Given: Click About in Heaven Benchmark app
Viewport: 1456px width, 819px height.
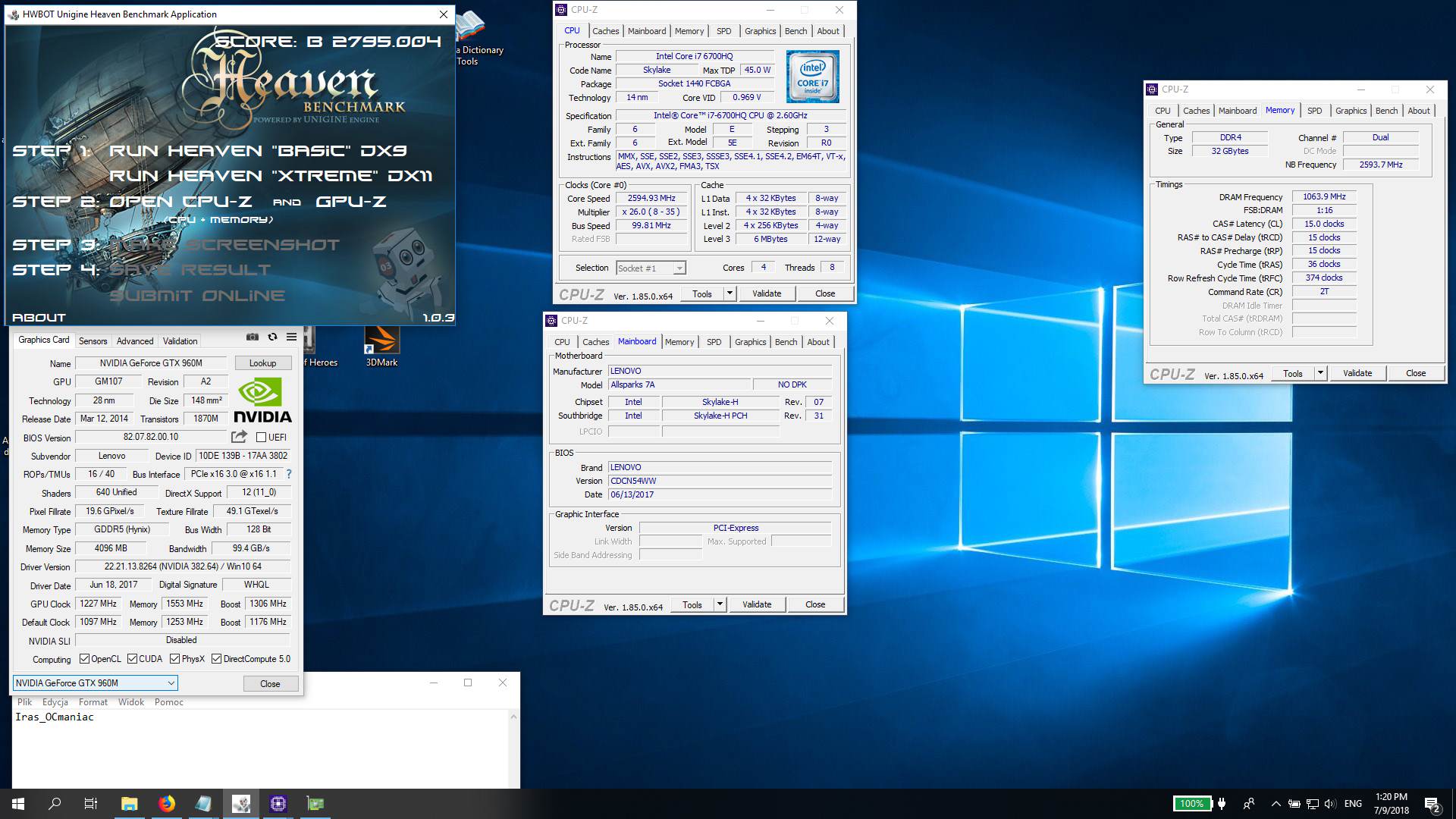Looking at the screenshot, I should coord(39,318).
